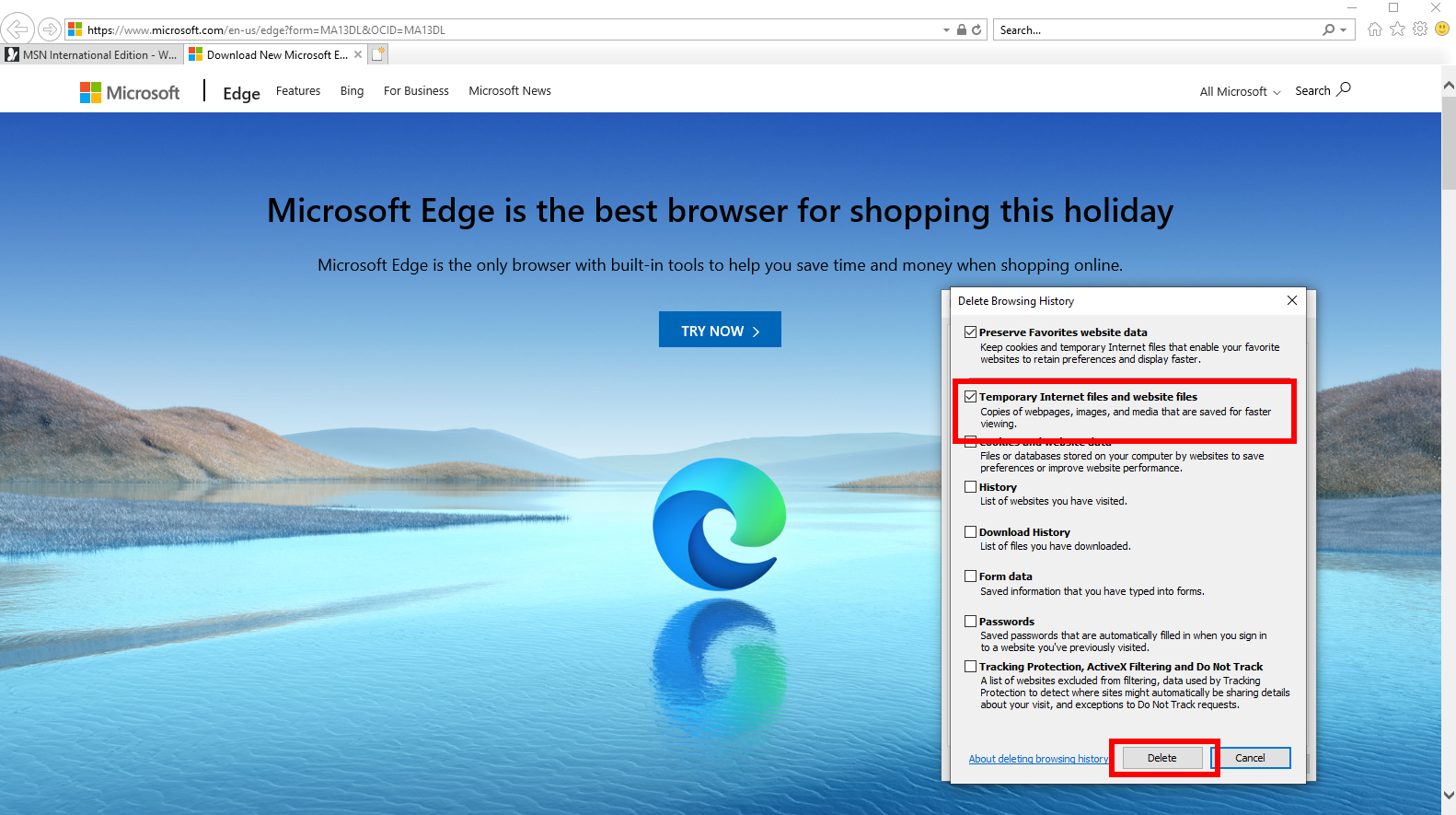Enable the Passwords checkbox

(970, 622)
